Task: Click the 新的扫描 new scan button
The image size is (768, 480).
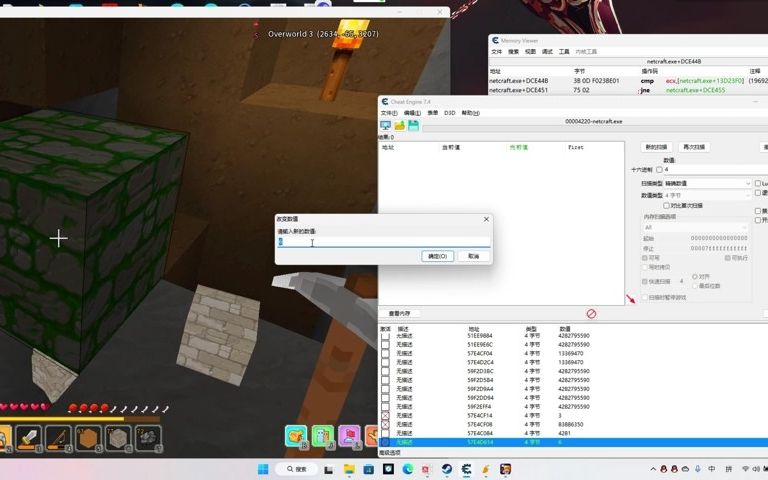Action: pos(656,147)
